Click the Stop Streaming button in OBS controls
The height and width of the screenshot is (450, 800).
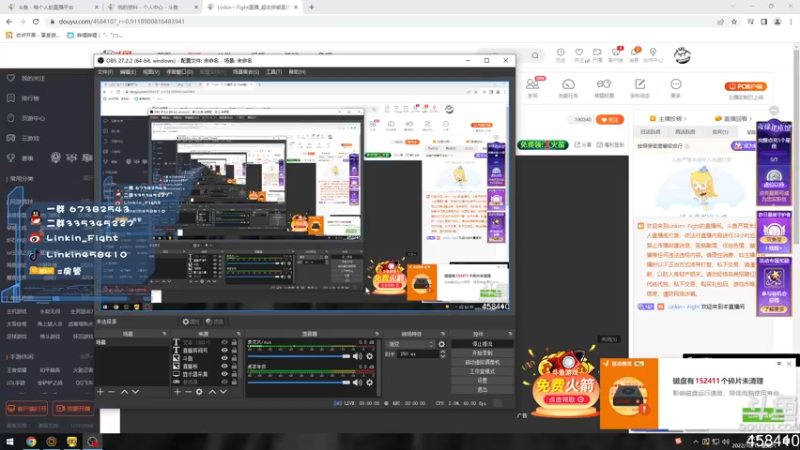(x=482, y=344)
